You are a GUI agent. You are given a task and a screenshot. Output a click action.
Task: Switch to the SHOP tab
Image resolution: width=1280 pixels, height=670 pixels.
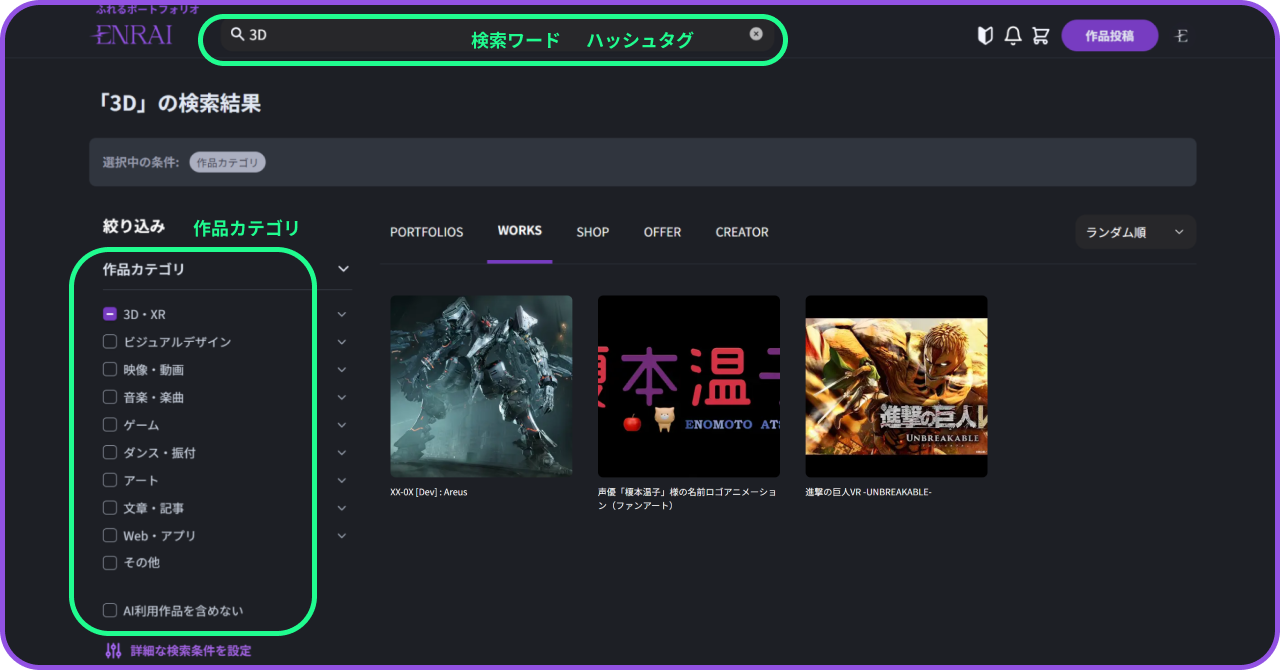[x=592, y=232]
